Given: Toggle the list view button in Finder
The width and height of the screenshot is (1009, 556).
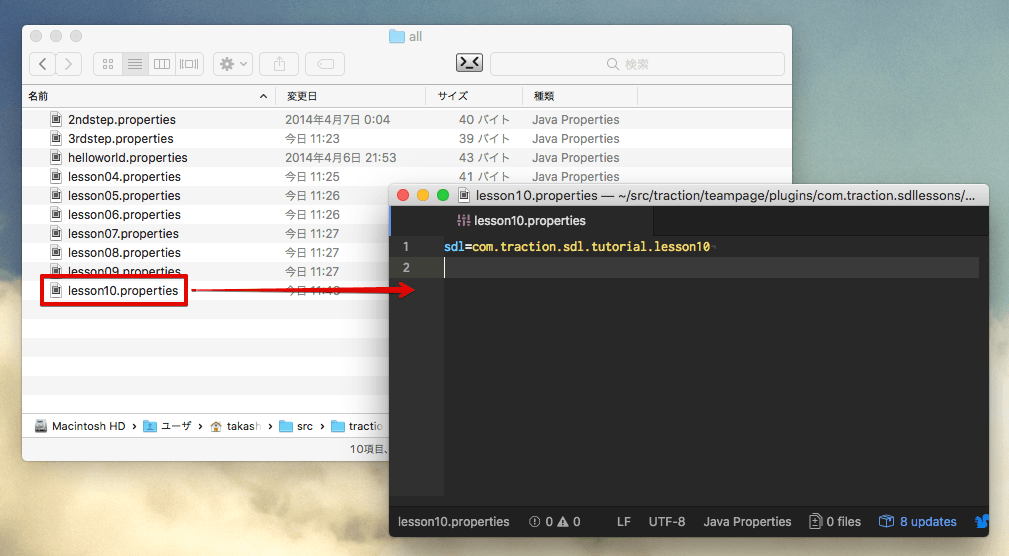Looking at the screenshot, I should (134, 64).
